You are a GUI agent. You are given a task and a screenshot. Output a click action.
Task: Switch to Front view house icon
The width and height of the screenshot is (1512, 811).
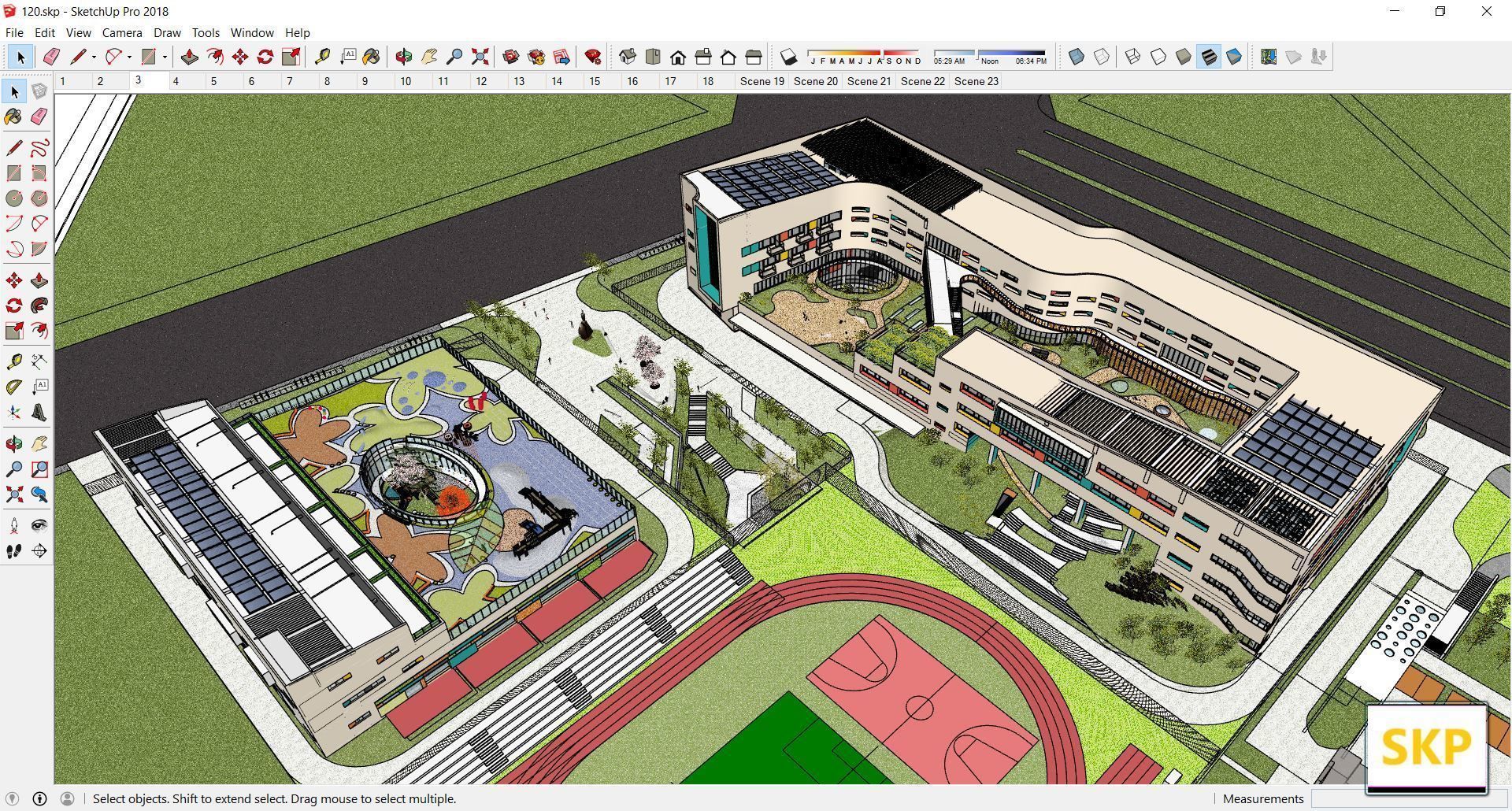tap(678, 57)
